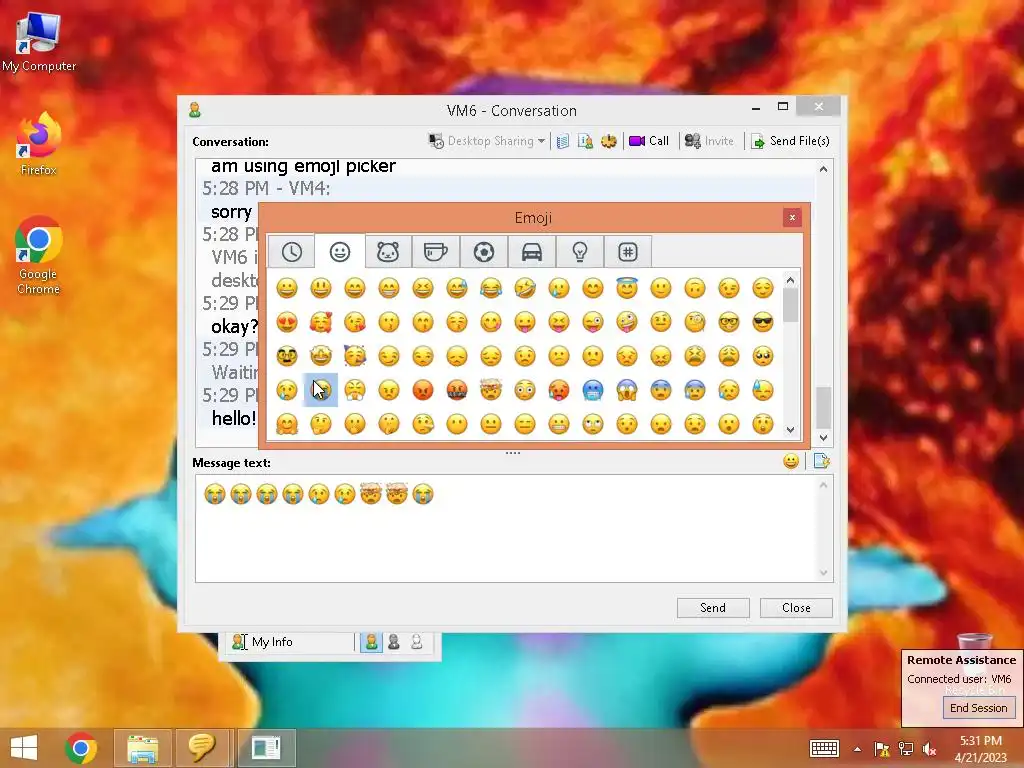Insert the screaming in fear emoji
This screenshot has height=768, width=1024.
coord(627,391)
